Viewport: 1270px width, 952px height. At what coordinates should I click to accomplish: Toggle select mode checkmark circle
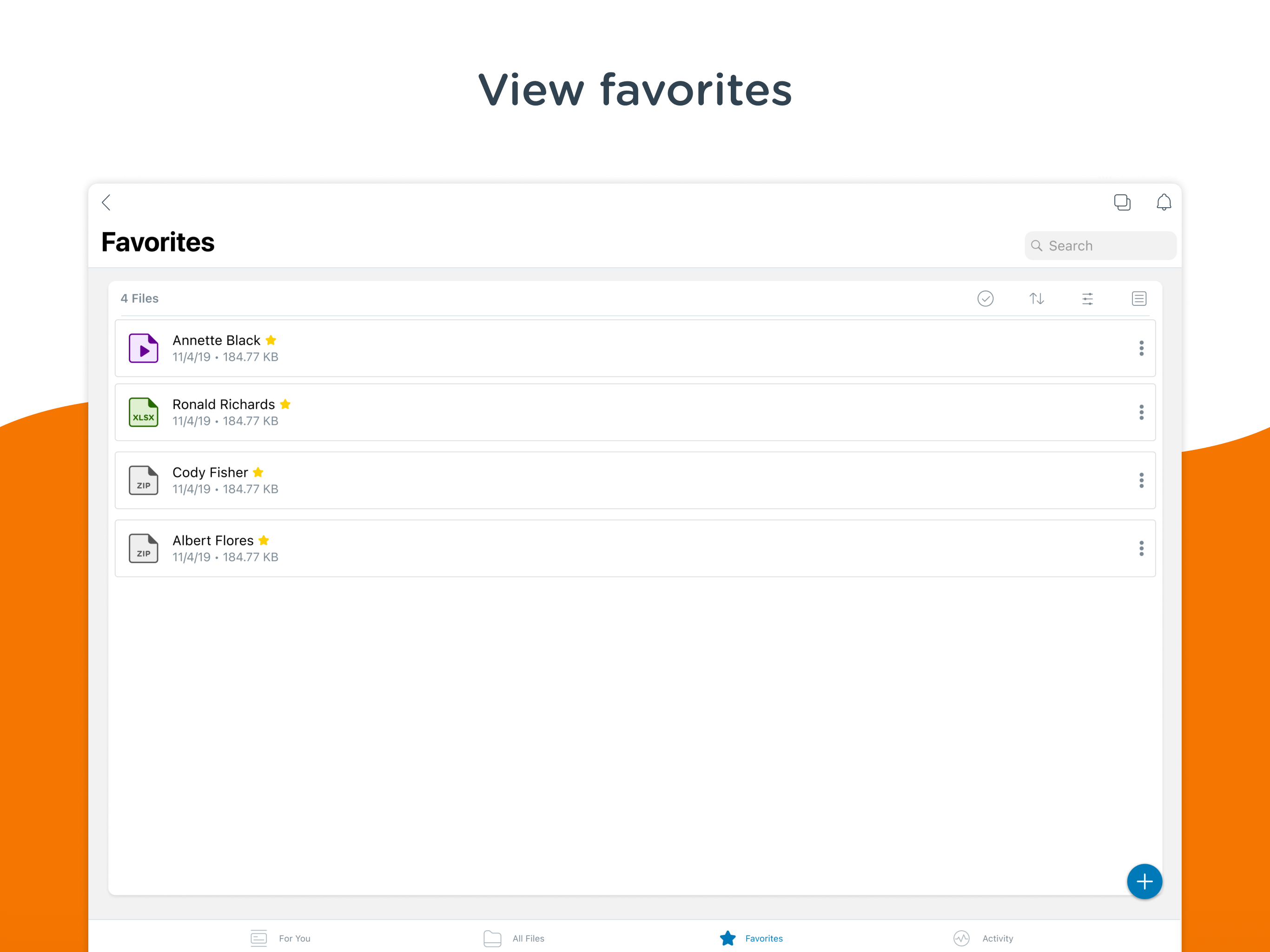(985, 298)
